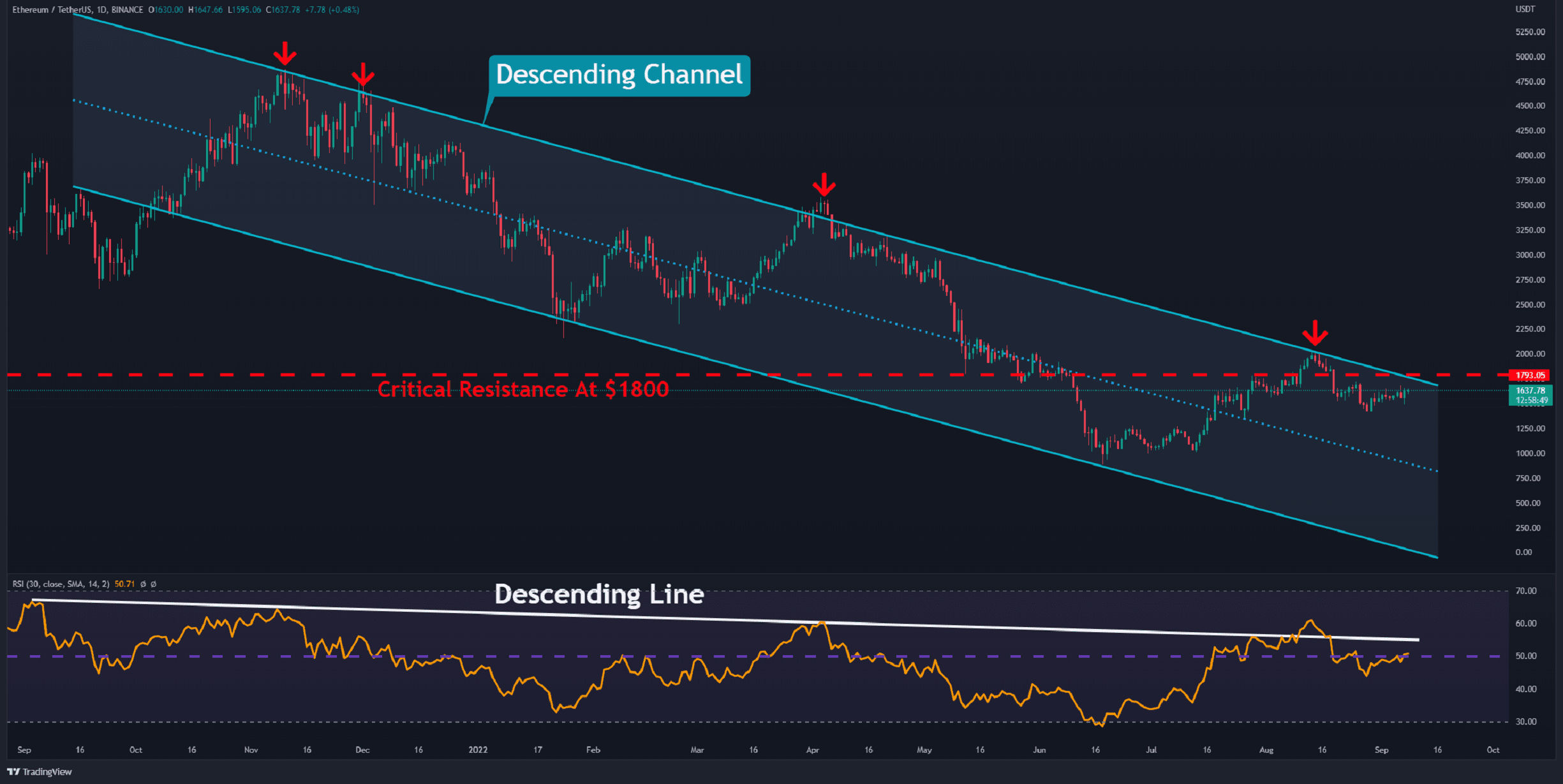Click the Mar date axis label
The height and width of the screenshot is (784, 1563).
point(697,750)
